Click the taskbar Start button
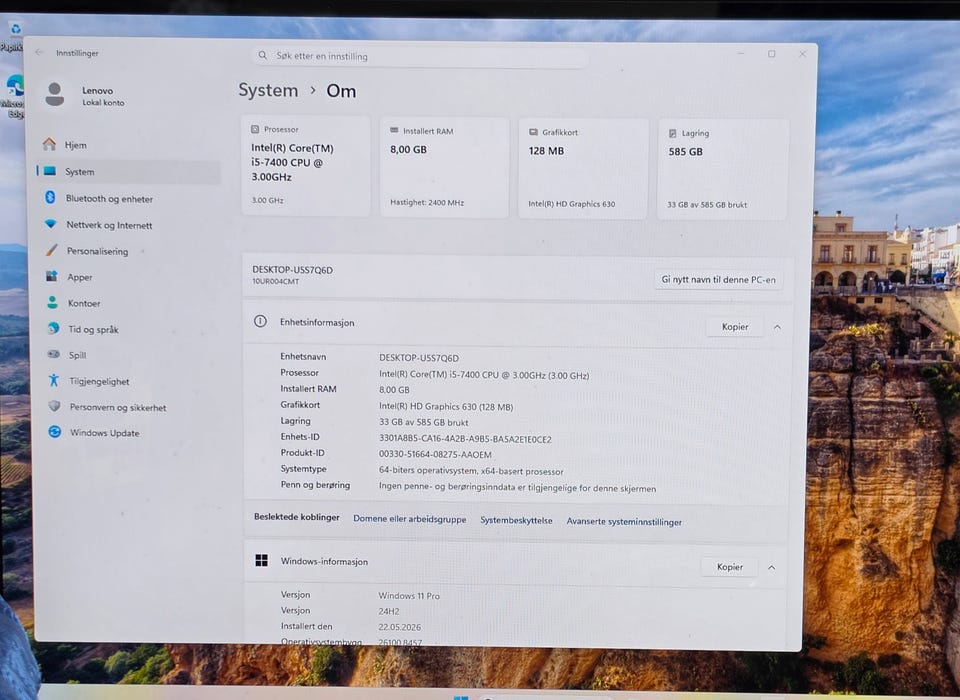Screen dimensions: 960x700 coord(460,697)
